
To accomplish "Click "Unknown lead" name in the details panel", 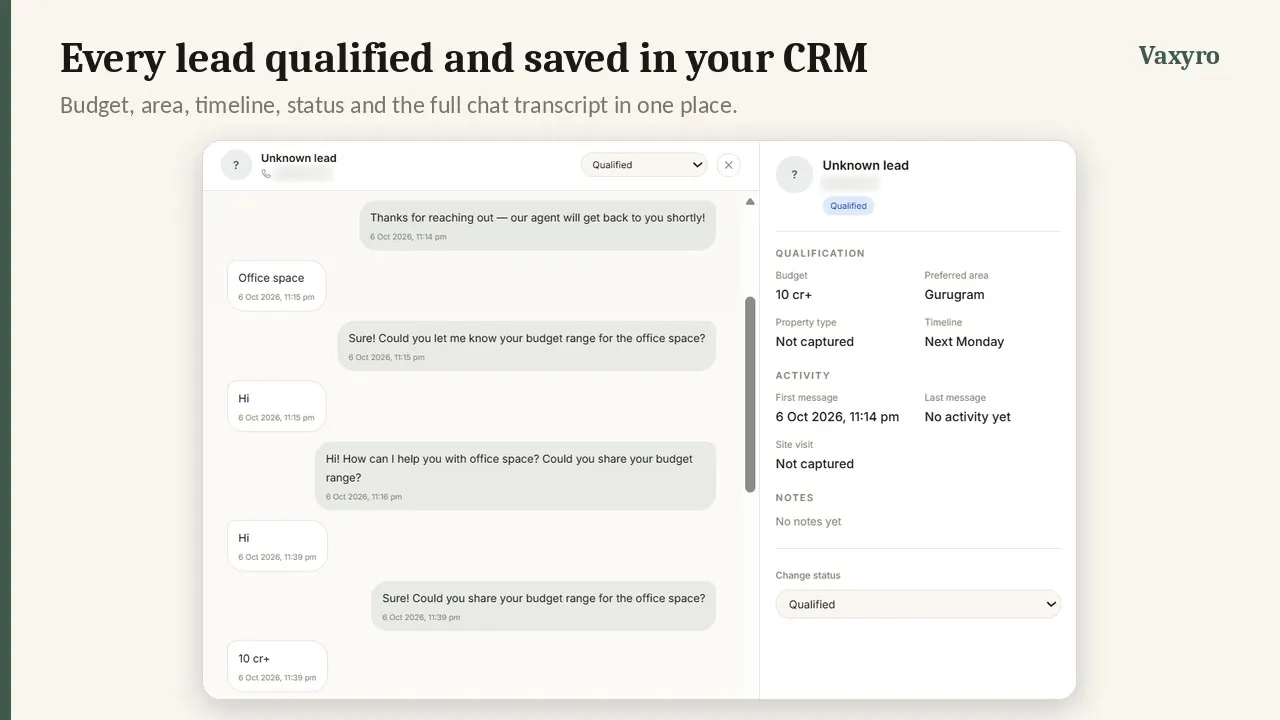I will pyautogui.click(x=866, y=166).
